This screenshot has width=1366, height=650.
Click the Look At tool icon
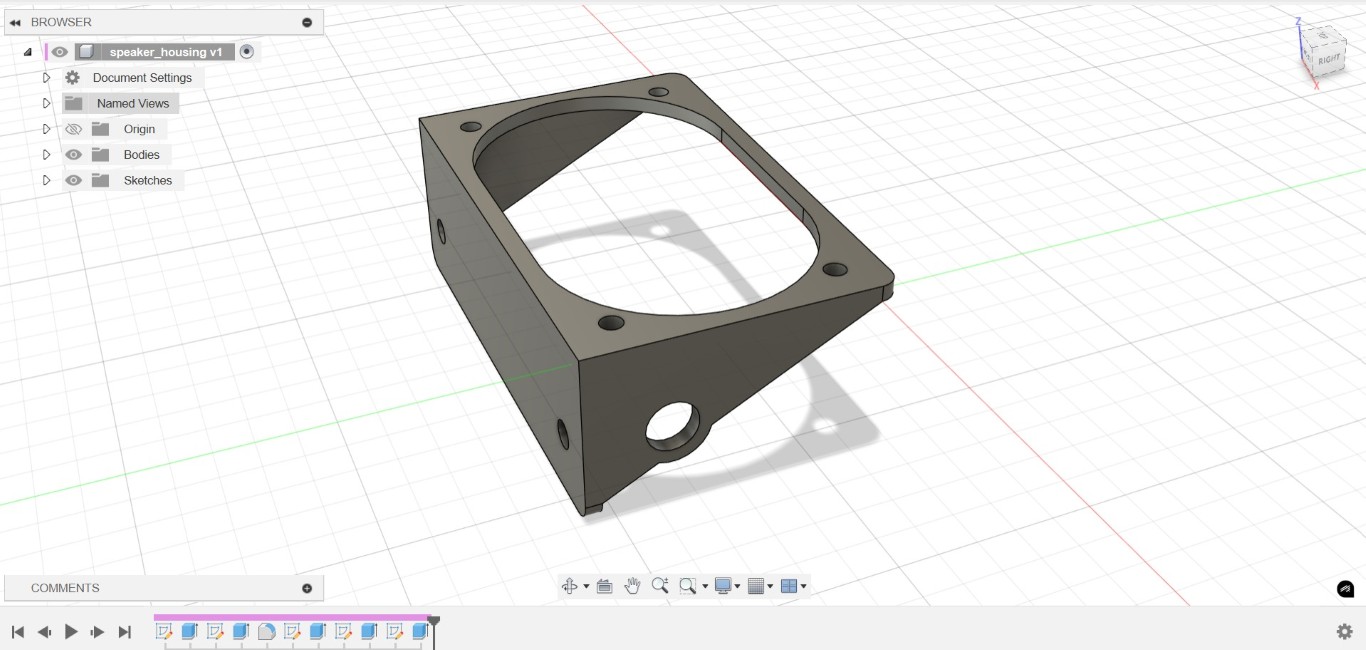[604, 586]
